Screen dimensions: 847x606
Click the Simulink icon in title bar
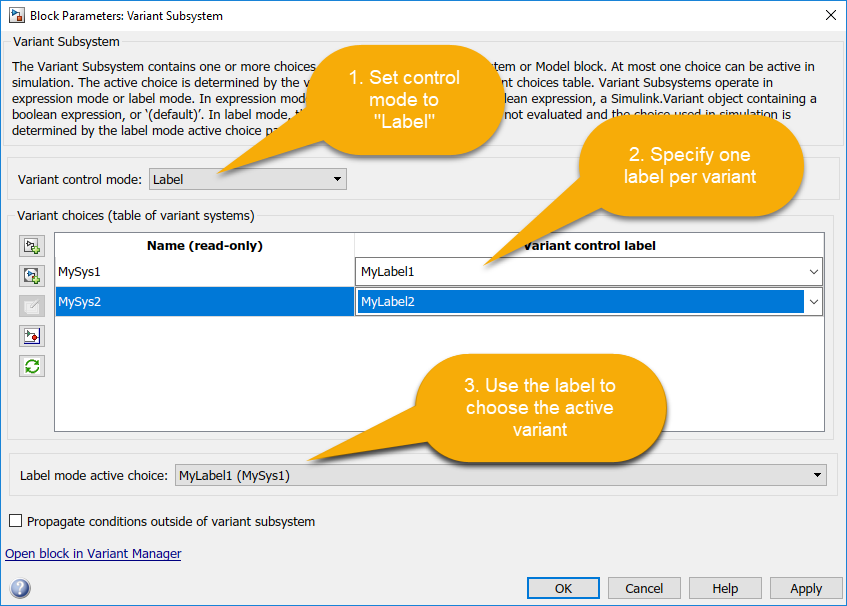[16, 16]
